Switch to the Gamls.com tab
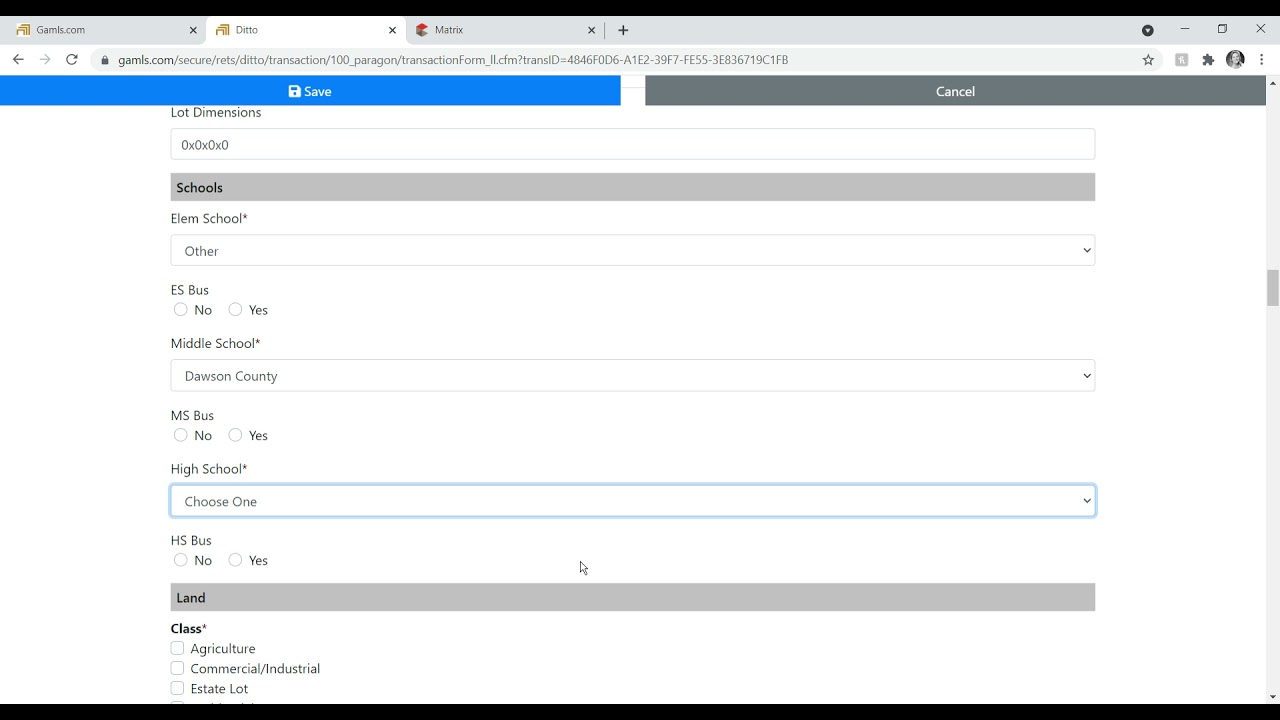1280x720 pixels. (105, 30)
